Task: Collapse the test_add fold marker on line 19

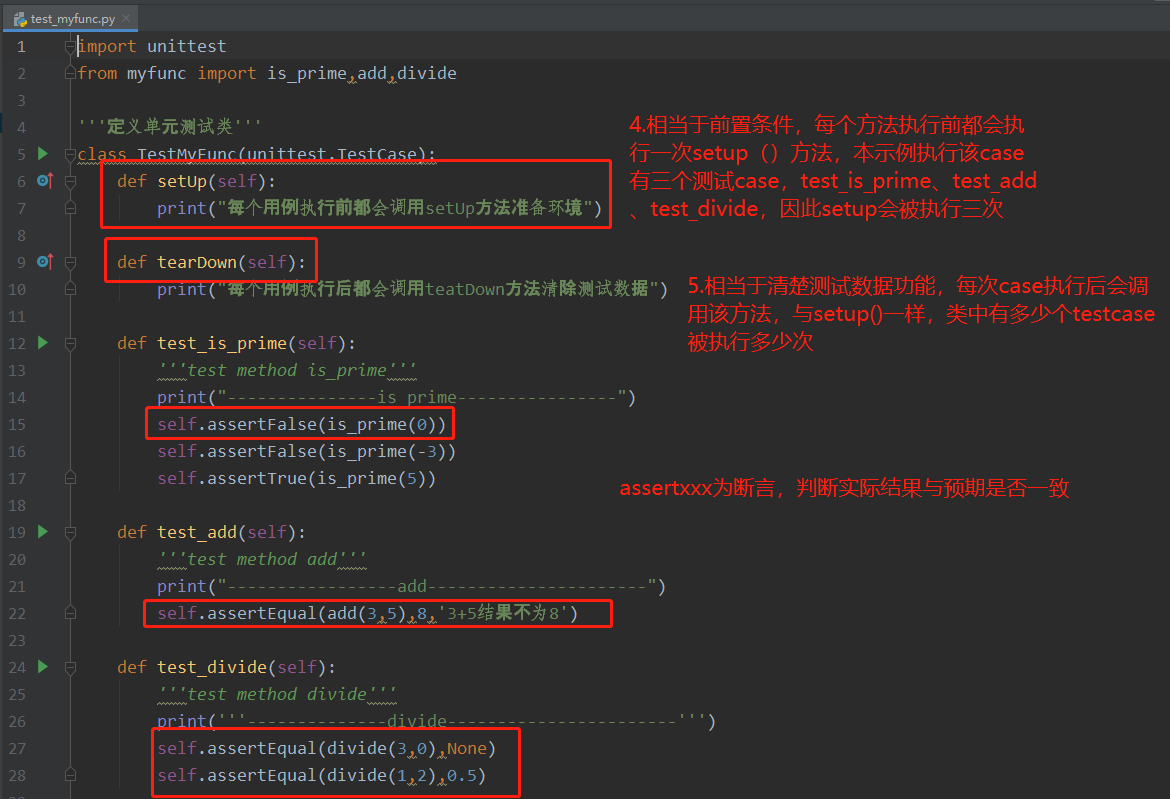Action: coord(70,533)
